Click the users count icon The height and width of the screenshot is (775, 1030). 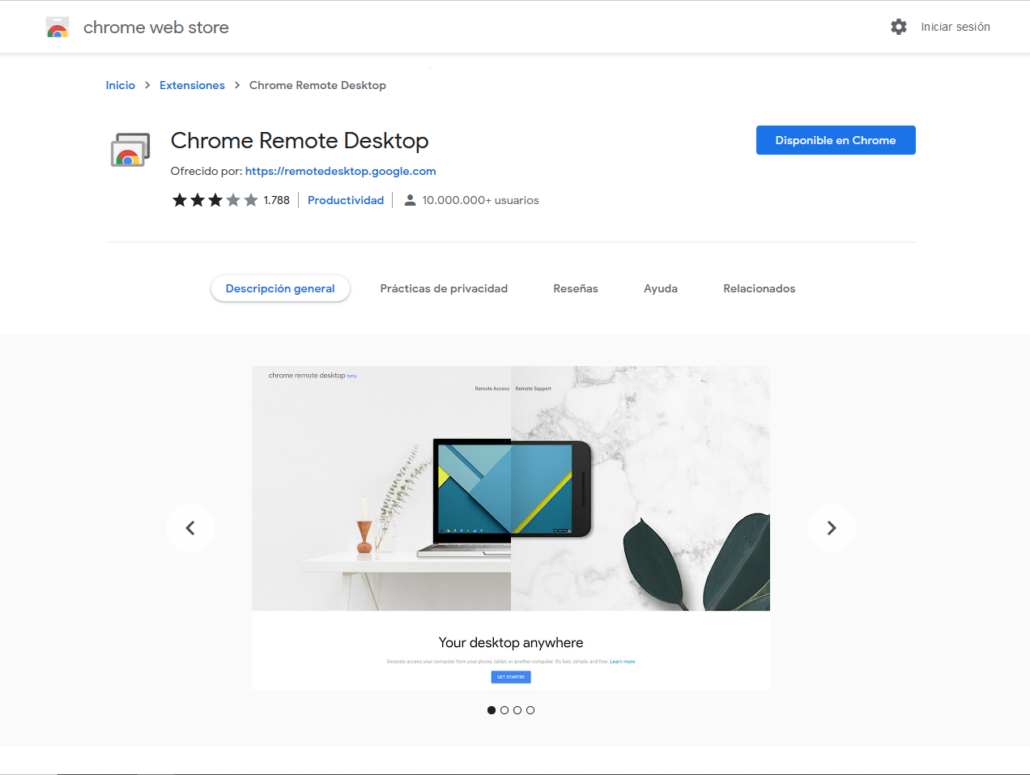tap(410, 199)
